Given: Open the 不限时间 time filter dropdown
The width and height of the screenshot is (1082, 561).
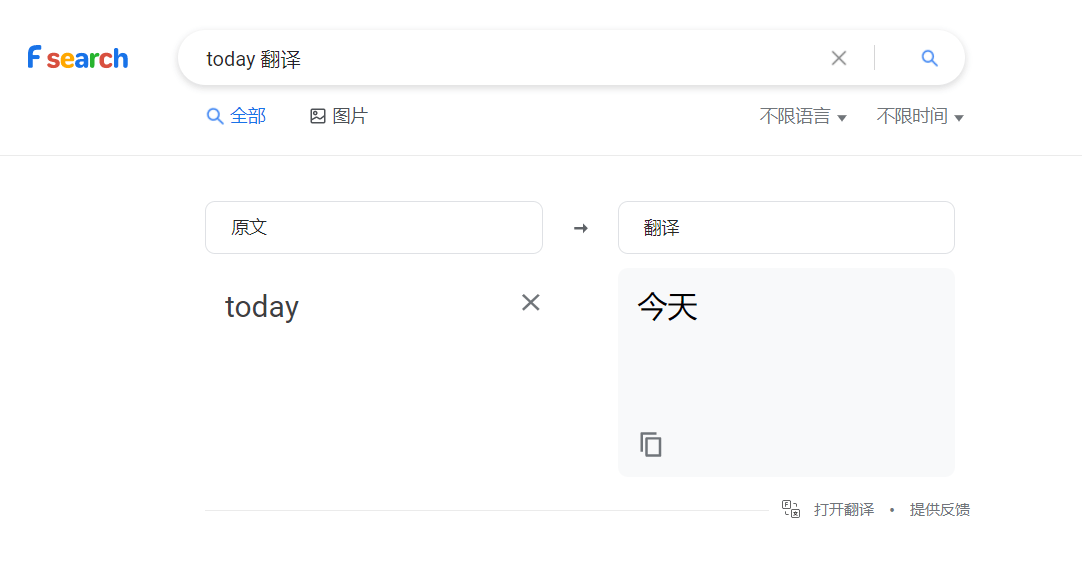Looking at the screenshot, I should tap(919, 116).
